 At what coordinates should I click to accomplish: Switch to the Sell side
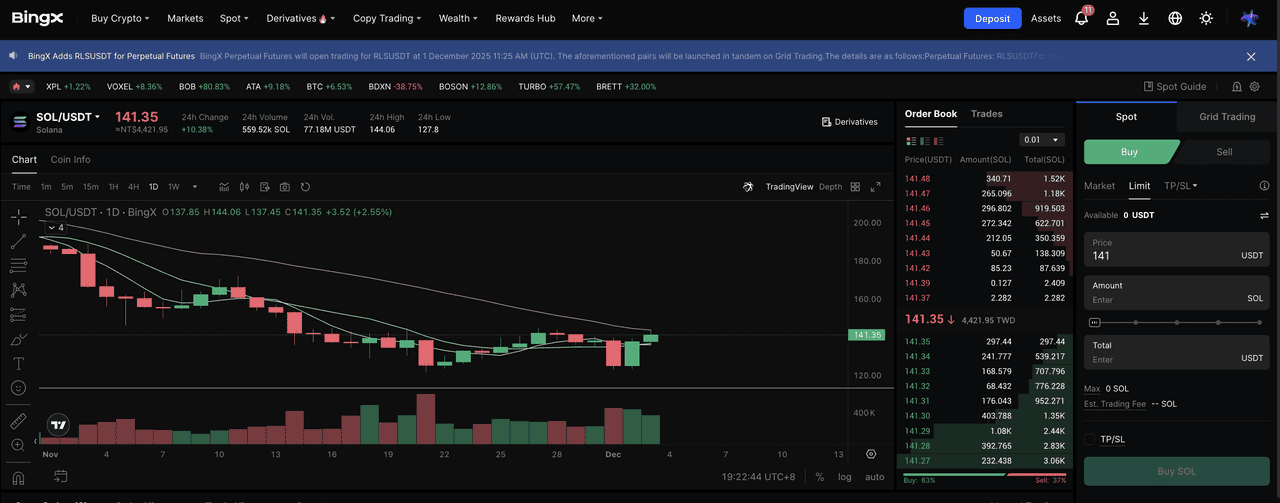pos(1224,152)
